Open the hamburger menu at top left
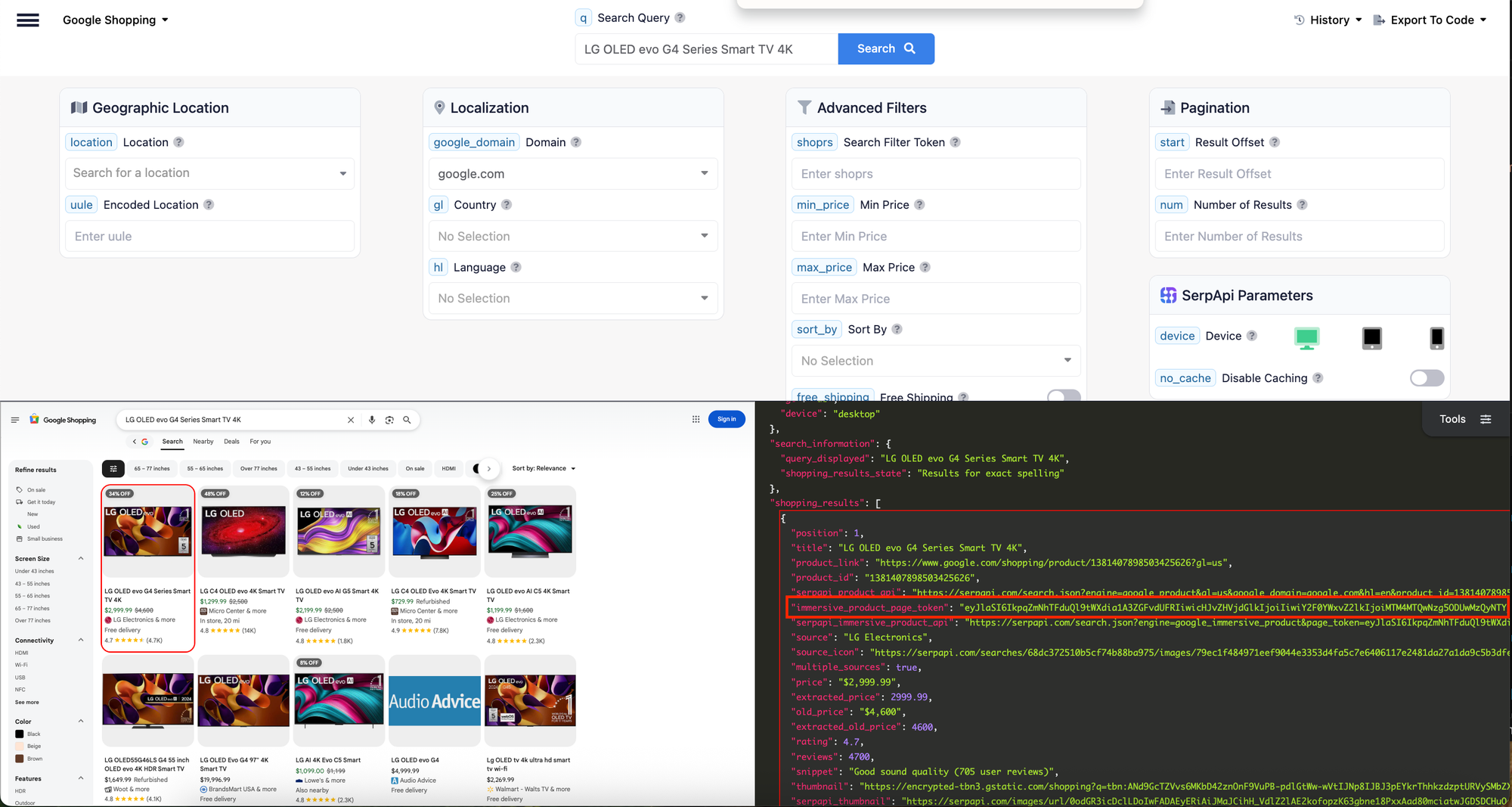Image resolution: width=1512 pixels, height=807 pixels. [28, 20]
